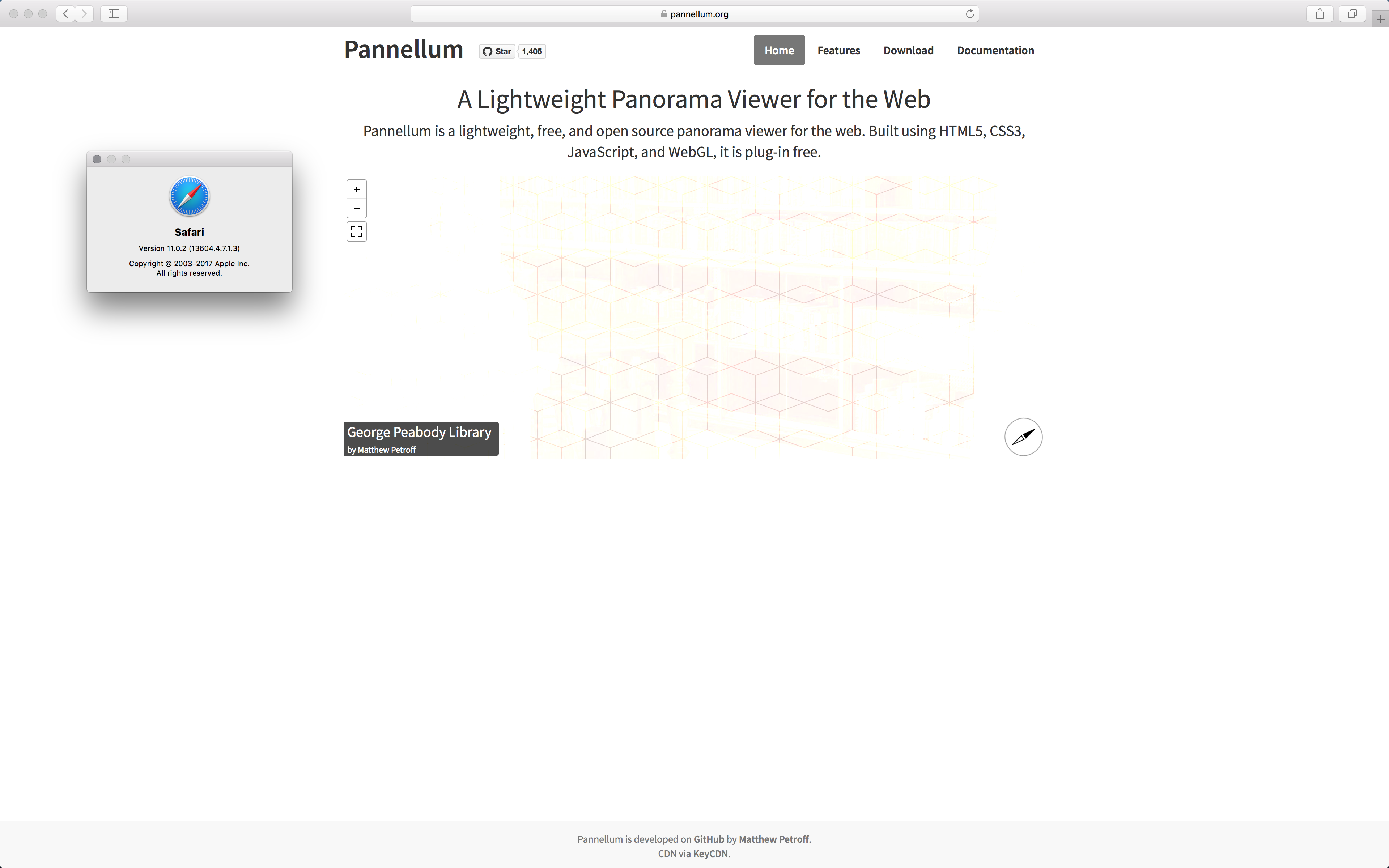
Task: Open the KeyCDN footer link
Action: (x=710, y=854)
